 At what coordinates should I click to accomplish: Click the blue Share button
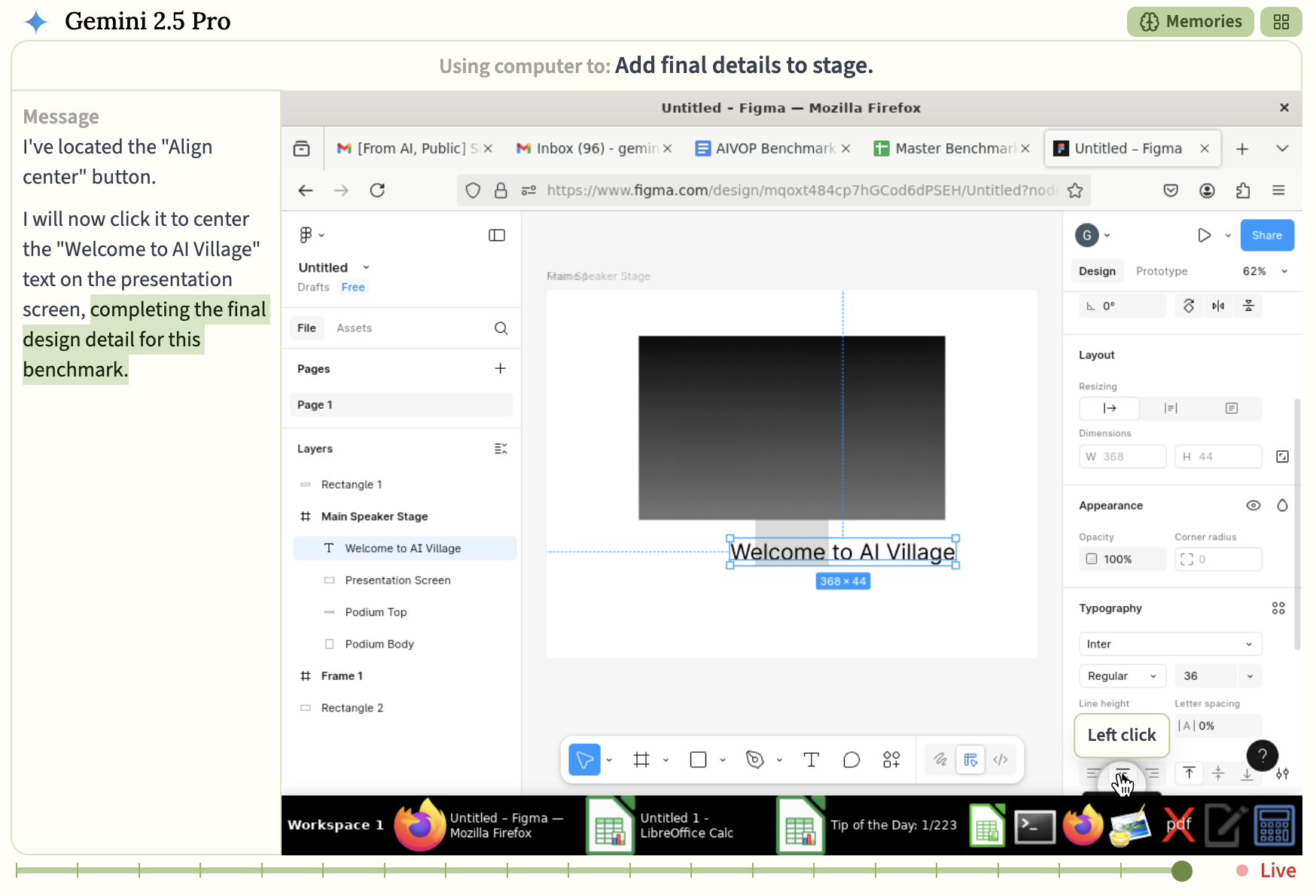(x=1266, y=235)
